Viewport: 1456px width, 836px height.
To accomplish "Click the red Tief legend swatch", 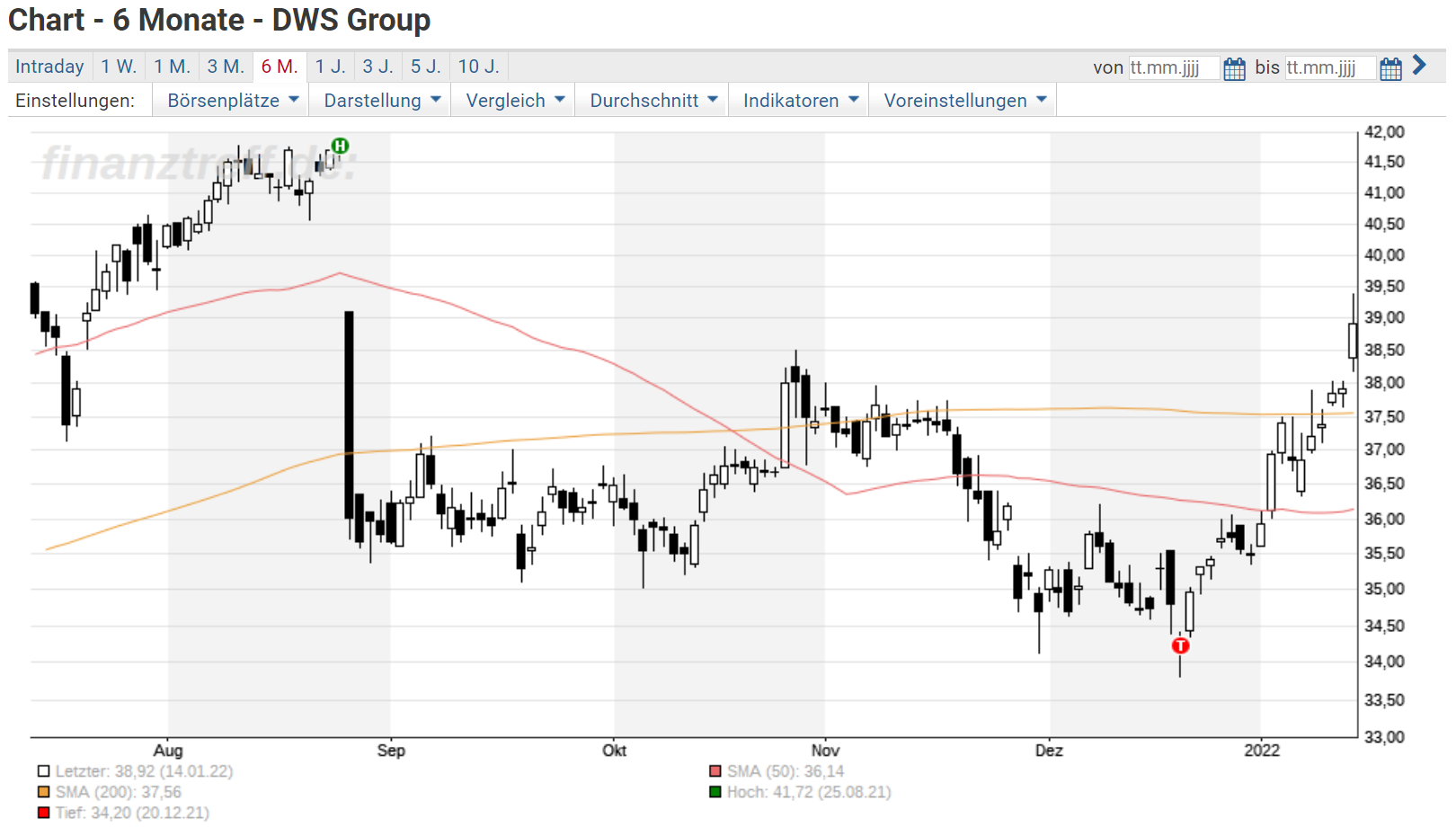I will 43,813.
